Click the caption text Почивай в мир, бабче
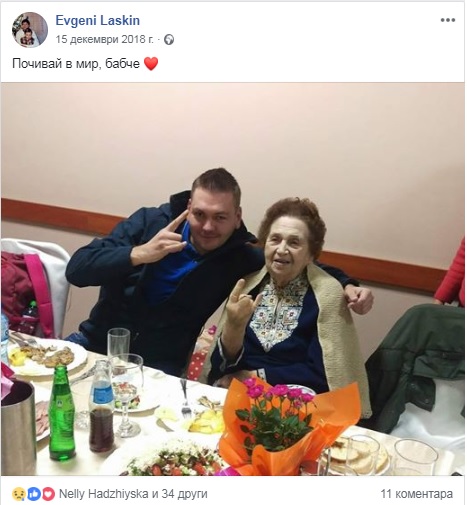This screenshot has width=467, height=505. (76, 63)
